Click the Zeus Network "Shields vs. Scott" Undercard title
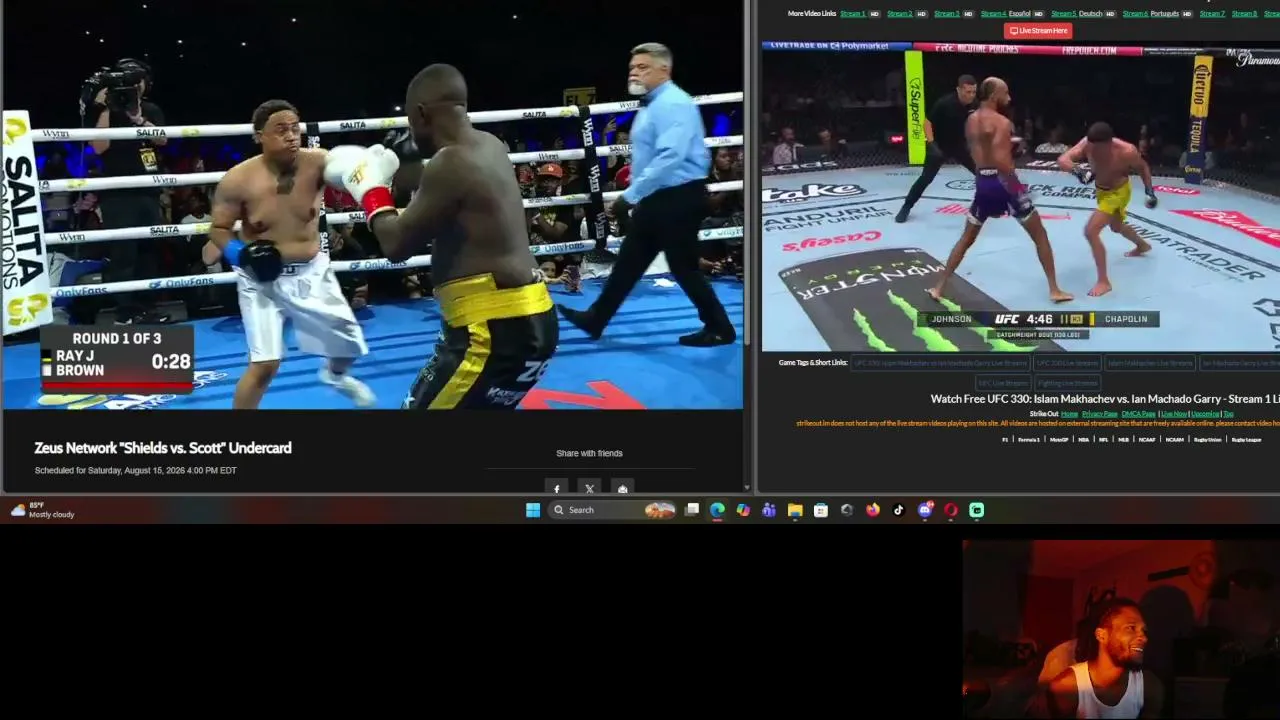The width and height of the screenshot is (1280, 720). [163, 448]
